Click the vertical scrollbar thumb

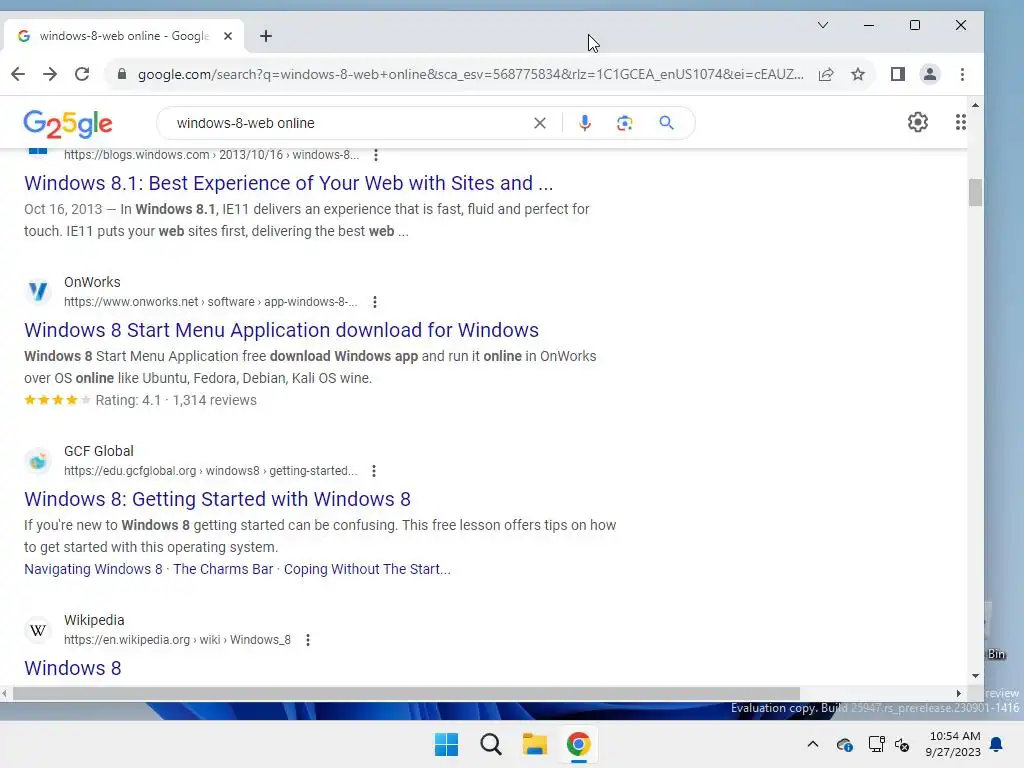click(x=975, y=193)
